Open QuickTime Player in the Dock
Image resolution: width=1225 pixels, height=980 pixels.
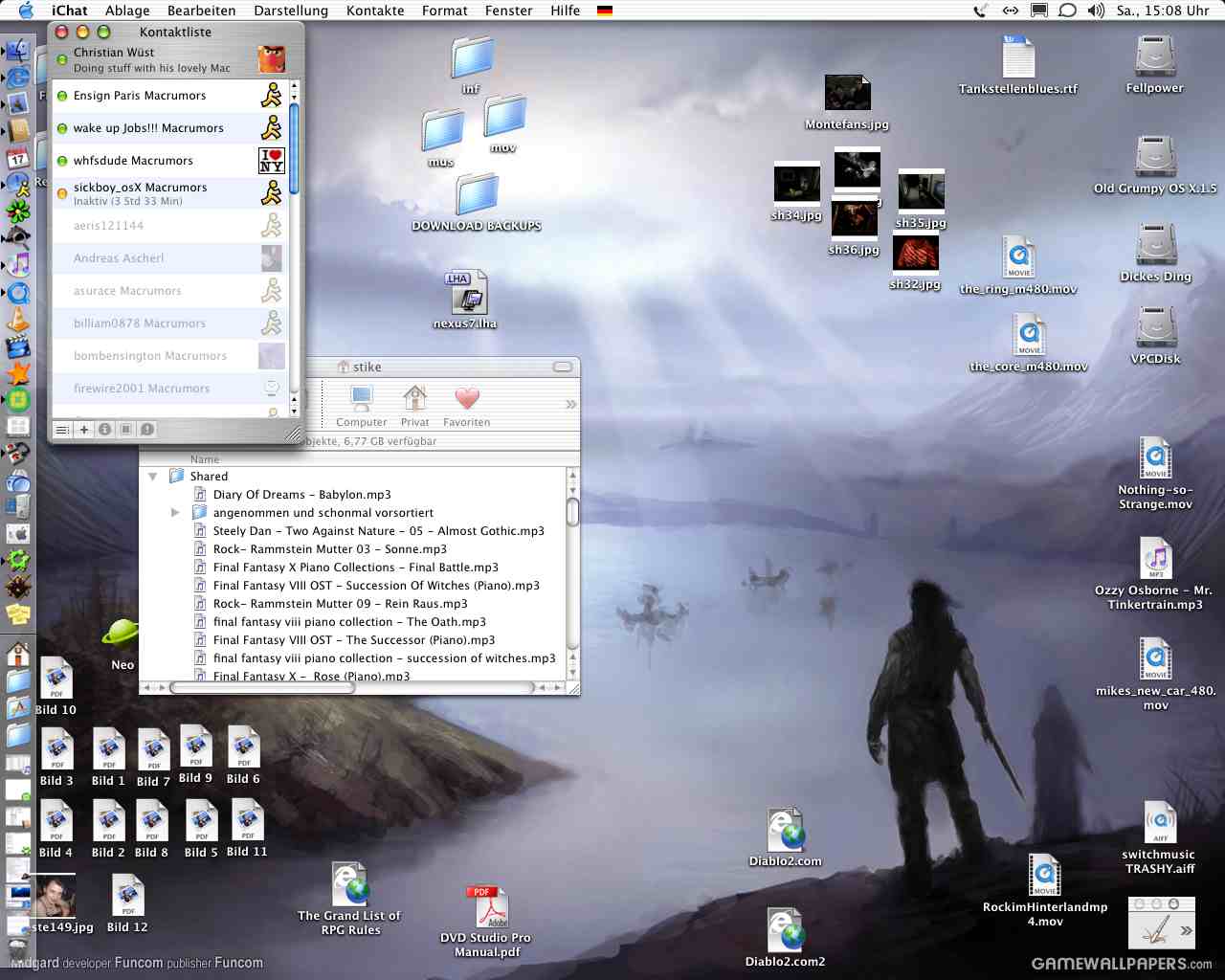pyautogui.click(x=17, y=293)
